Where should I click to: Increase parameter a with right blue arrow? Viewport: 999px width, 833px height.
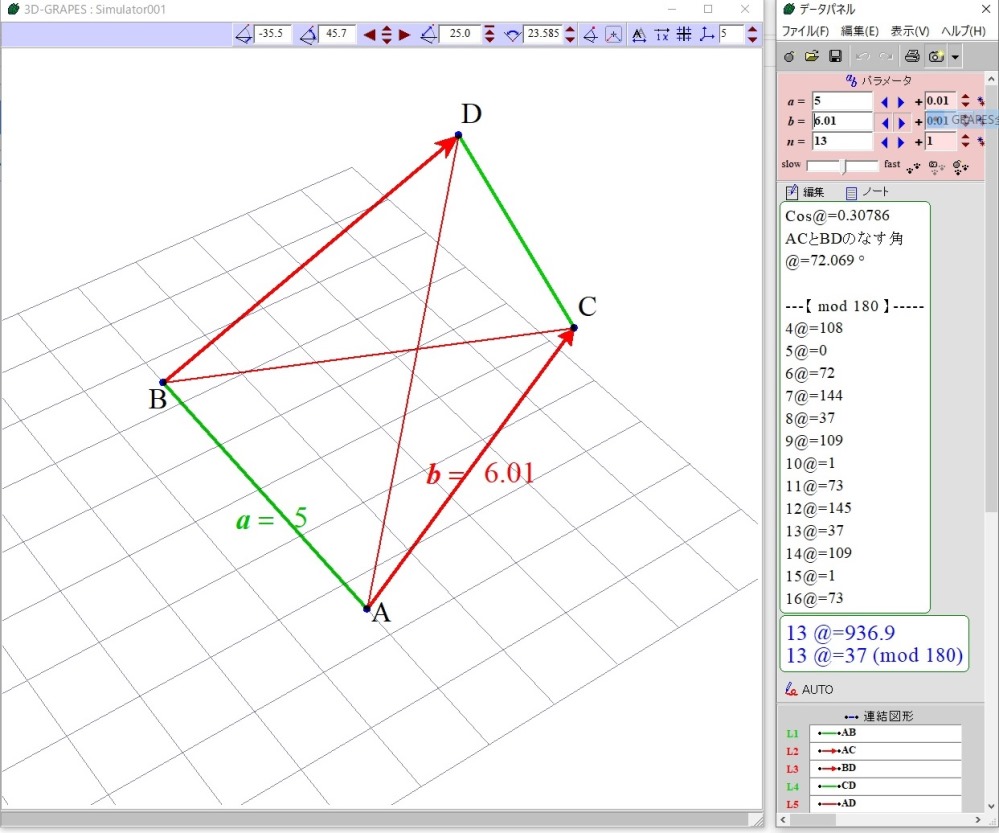901,101
